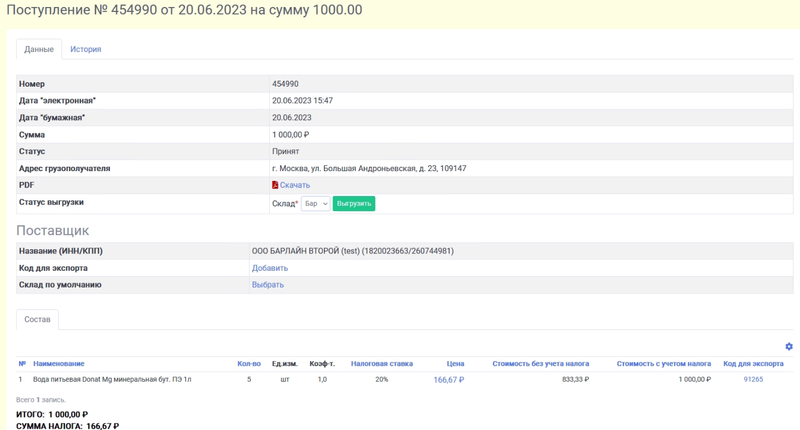Download the PDF via Скачать link
800x430 pixels.
click(294, 185)
